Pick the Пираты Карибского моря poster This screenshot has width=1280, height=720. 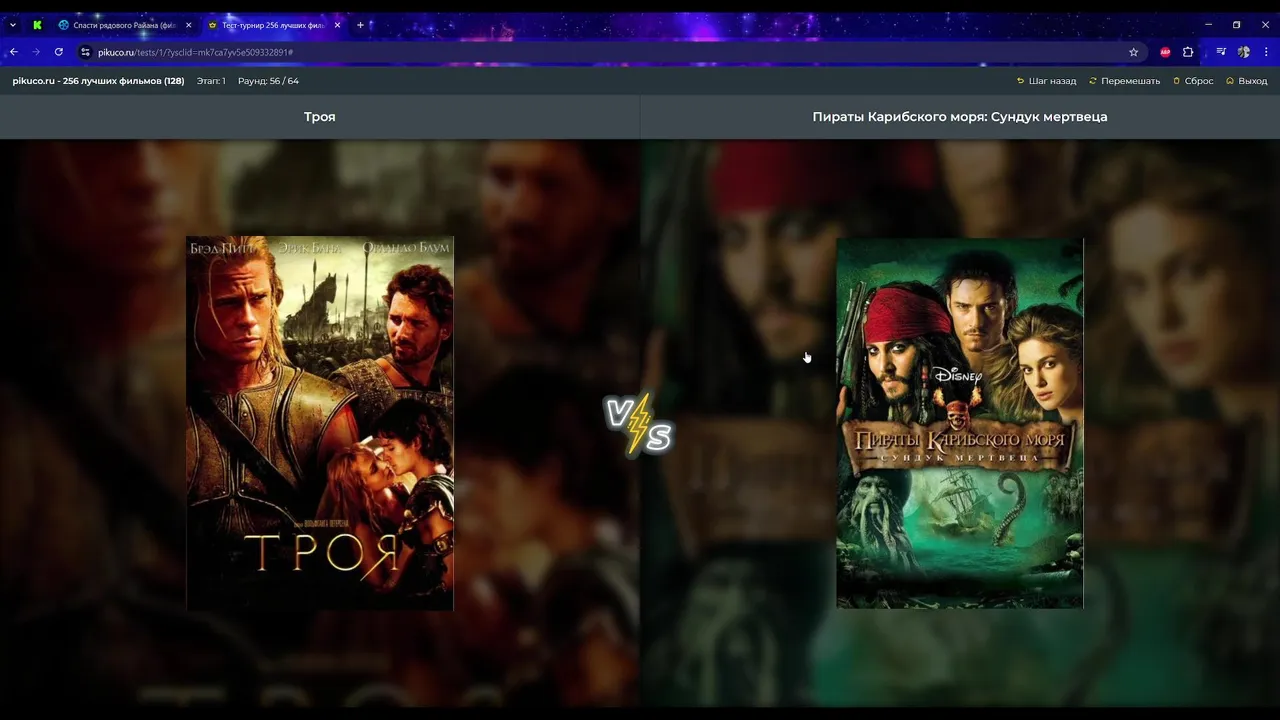point(960,423)
